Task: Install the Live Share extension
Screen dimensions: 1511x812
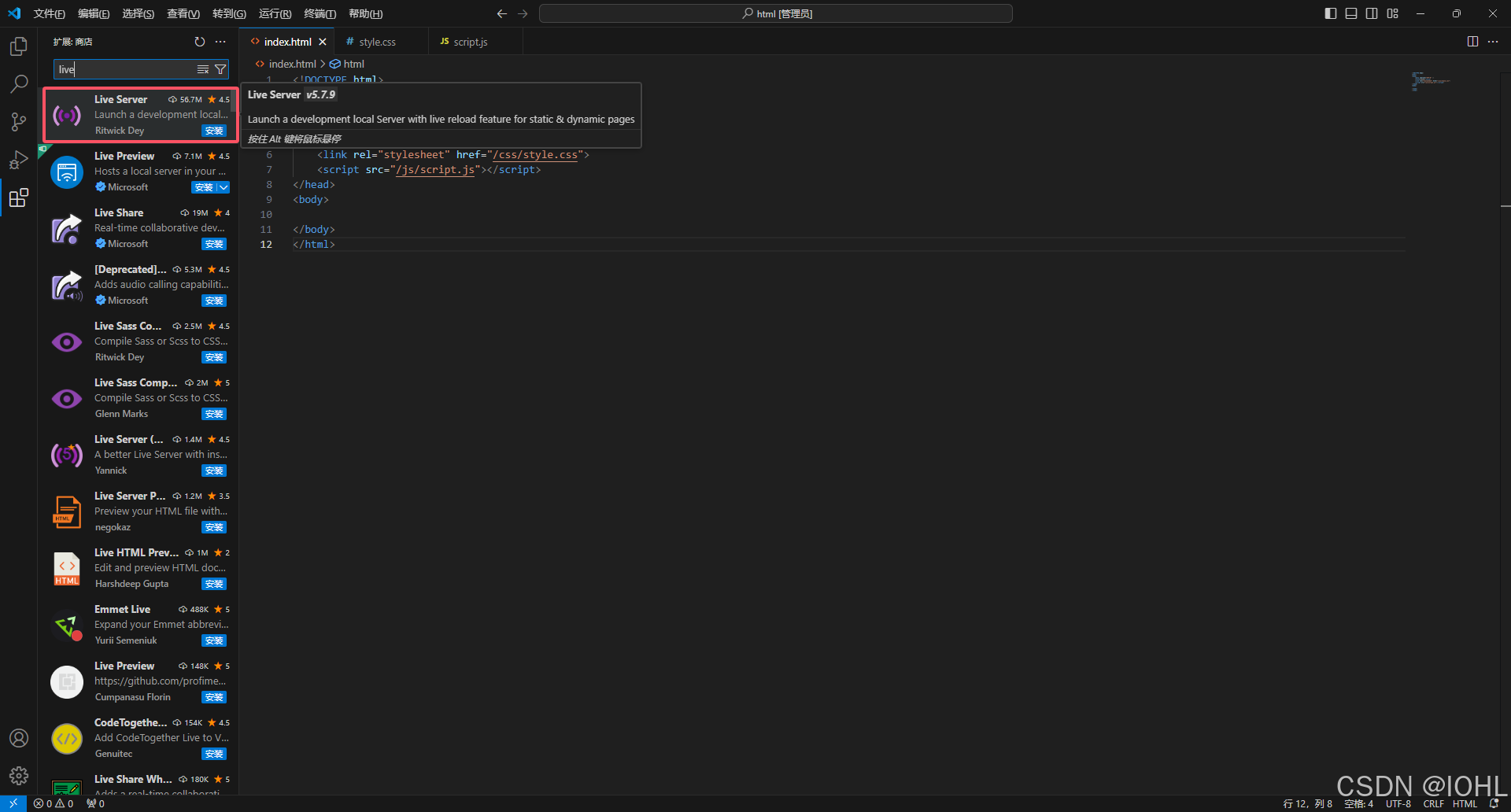Action: (214, 244)
